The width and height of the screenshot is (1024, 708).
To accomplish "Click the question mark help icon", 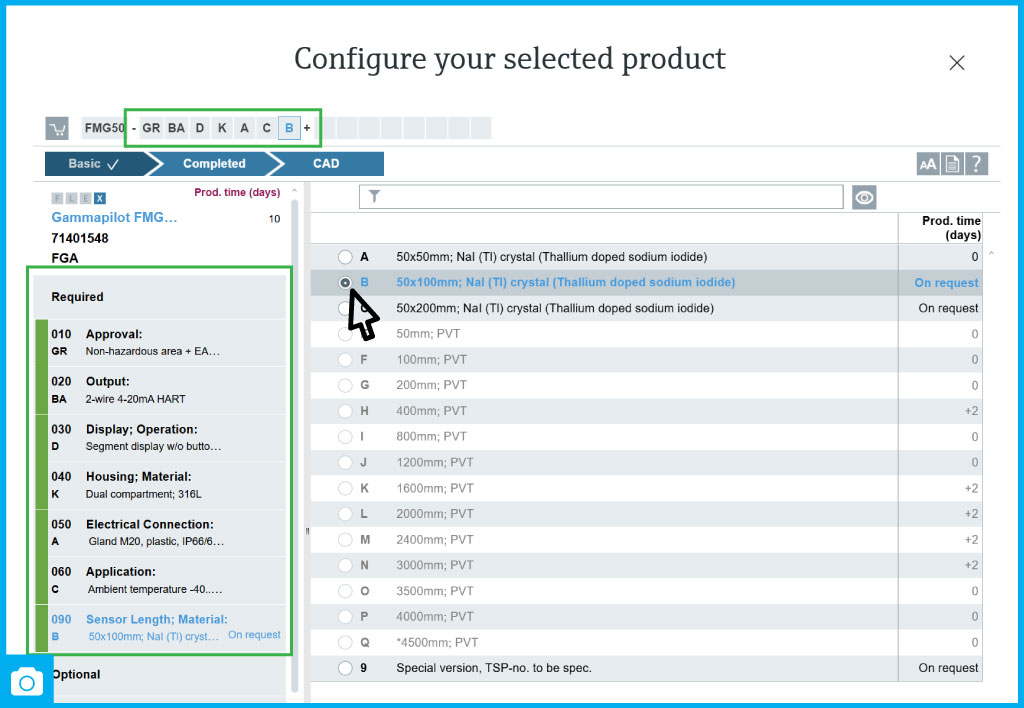I will click(x=977, y=164).
